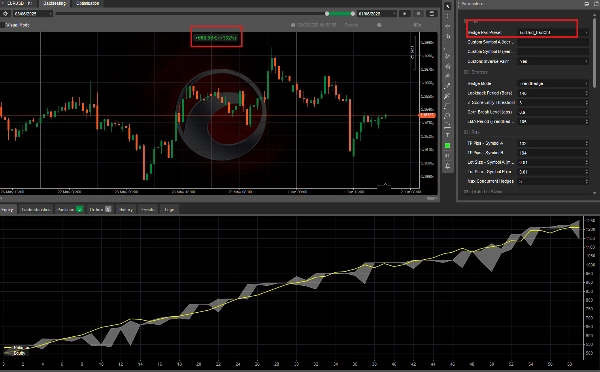
Task: Open the Hedge Mode dropdown
Action: (x=553, y=83)
